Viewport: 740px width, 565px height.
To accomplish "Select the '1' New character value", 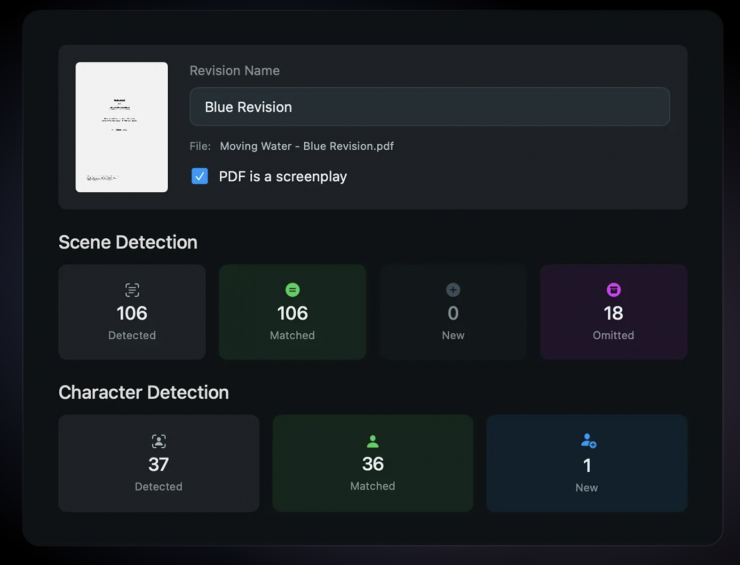I will pos(587,466).
